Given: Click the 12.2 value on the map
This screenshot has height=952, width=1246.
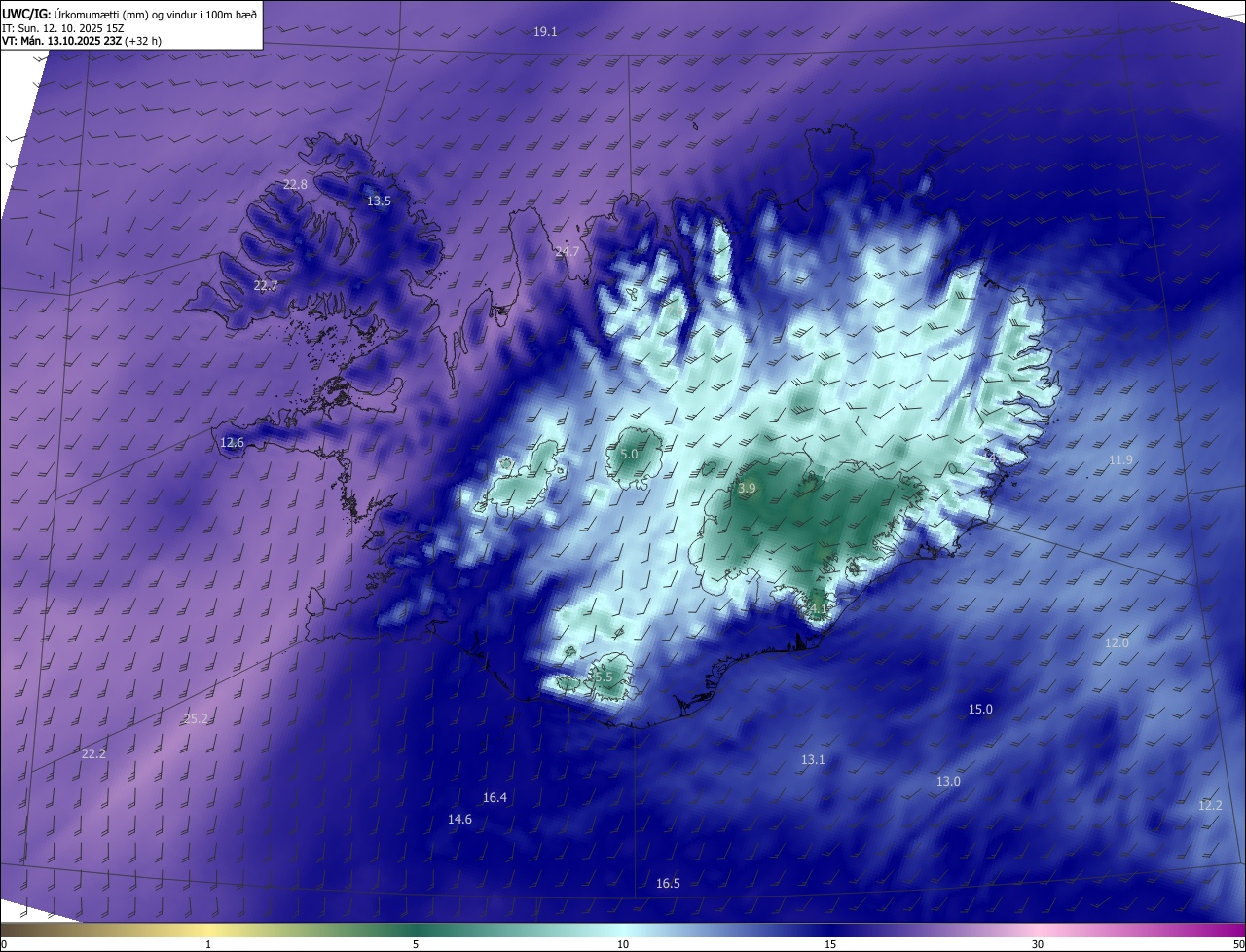Looking at the screenshot, I should point(1210,806).
